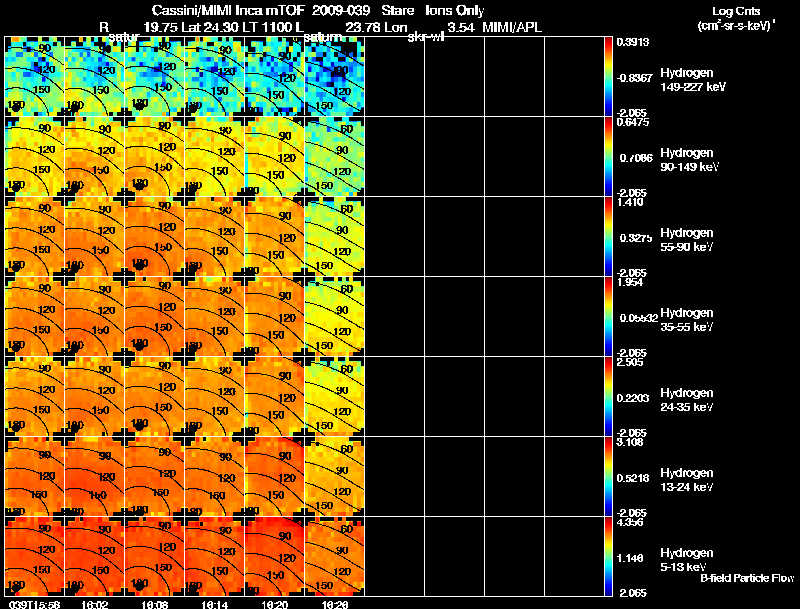Click the '0.5218' color scale value
Image resolution: width=800 pixels, height=609 pixels.
[633, 478]
